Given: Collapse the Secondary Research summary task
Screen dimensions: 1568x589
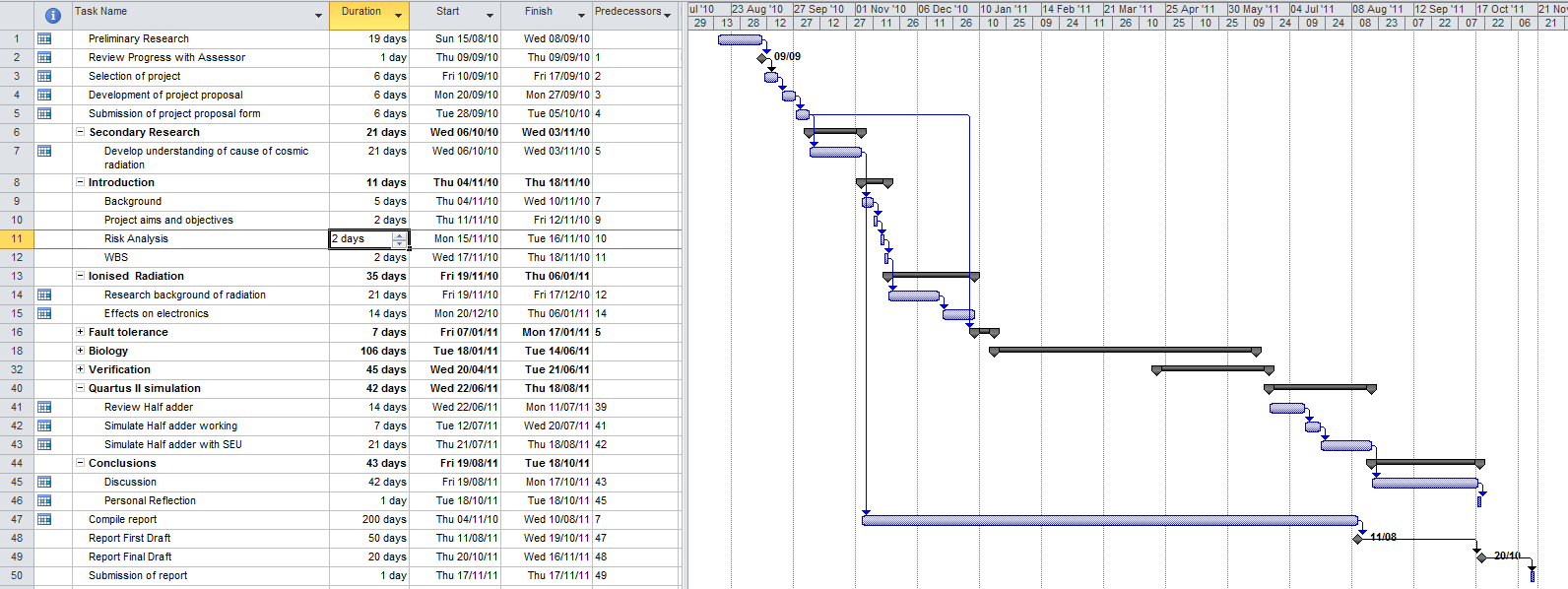Looking at the screenshot, I should (81, 132).
